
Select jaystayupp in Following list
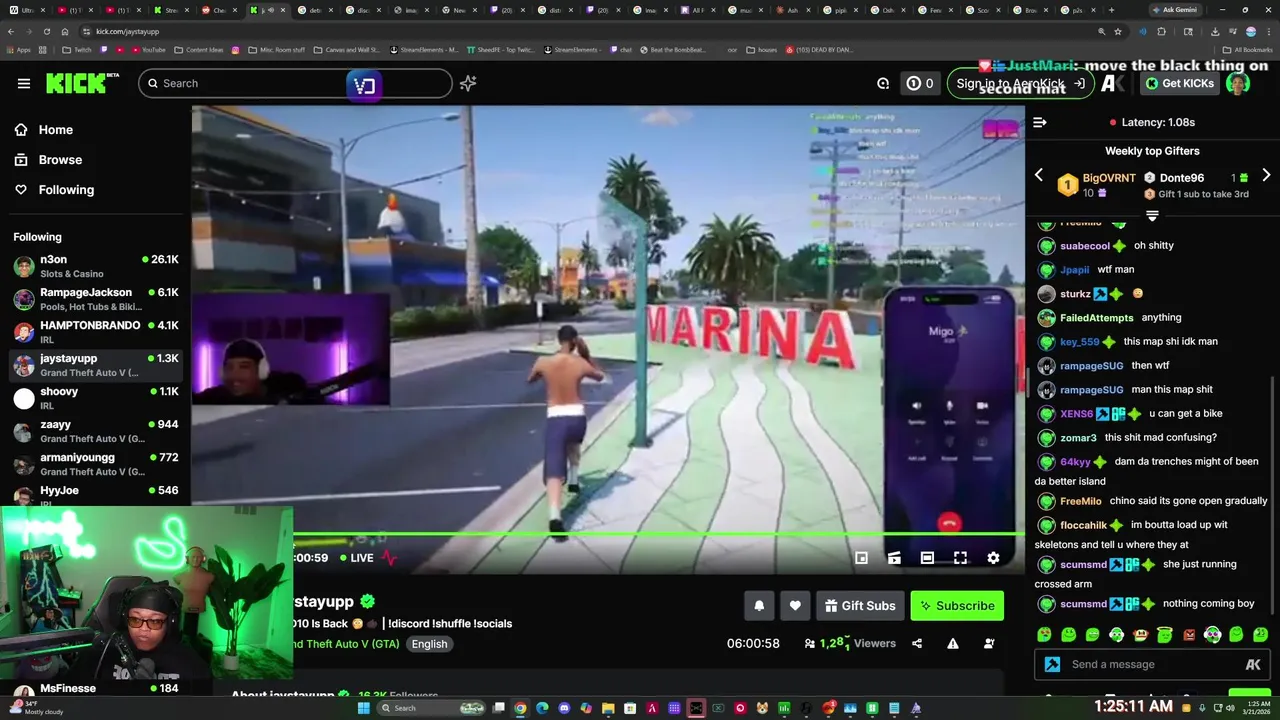point(95,365)
